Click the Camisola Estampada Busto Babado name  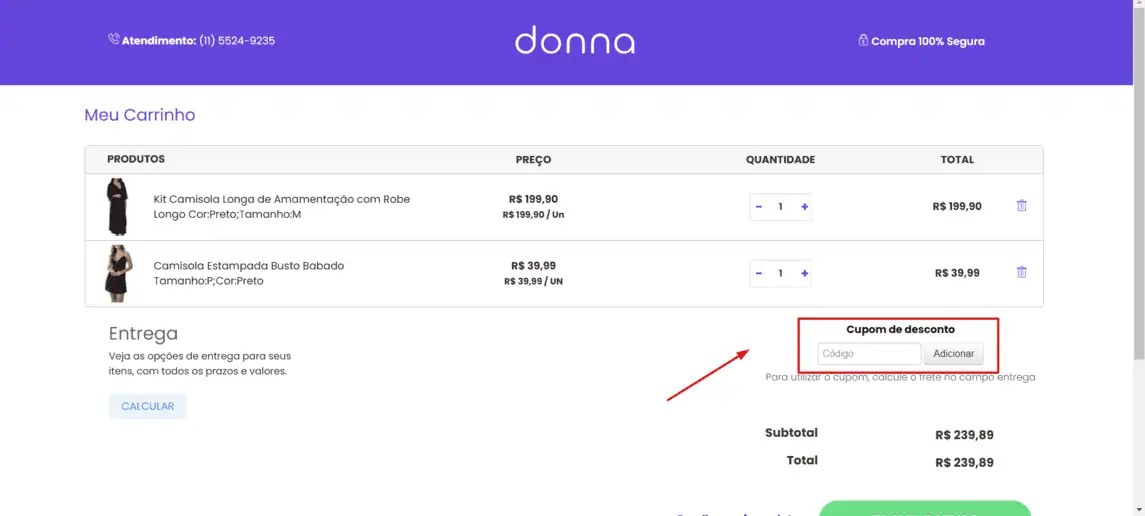tap(248, 273)
